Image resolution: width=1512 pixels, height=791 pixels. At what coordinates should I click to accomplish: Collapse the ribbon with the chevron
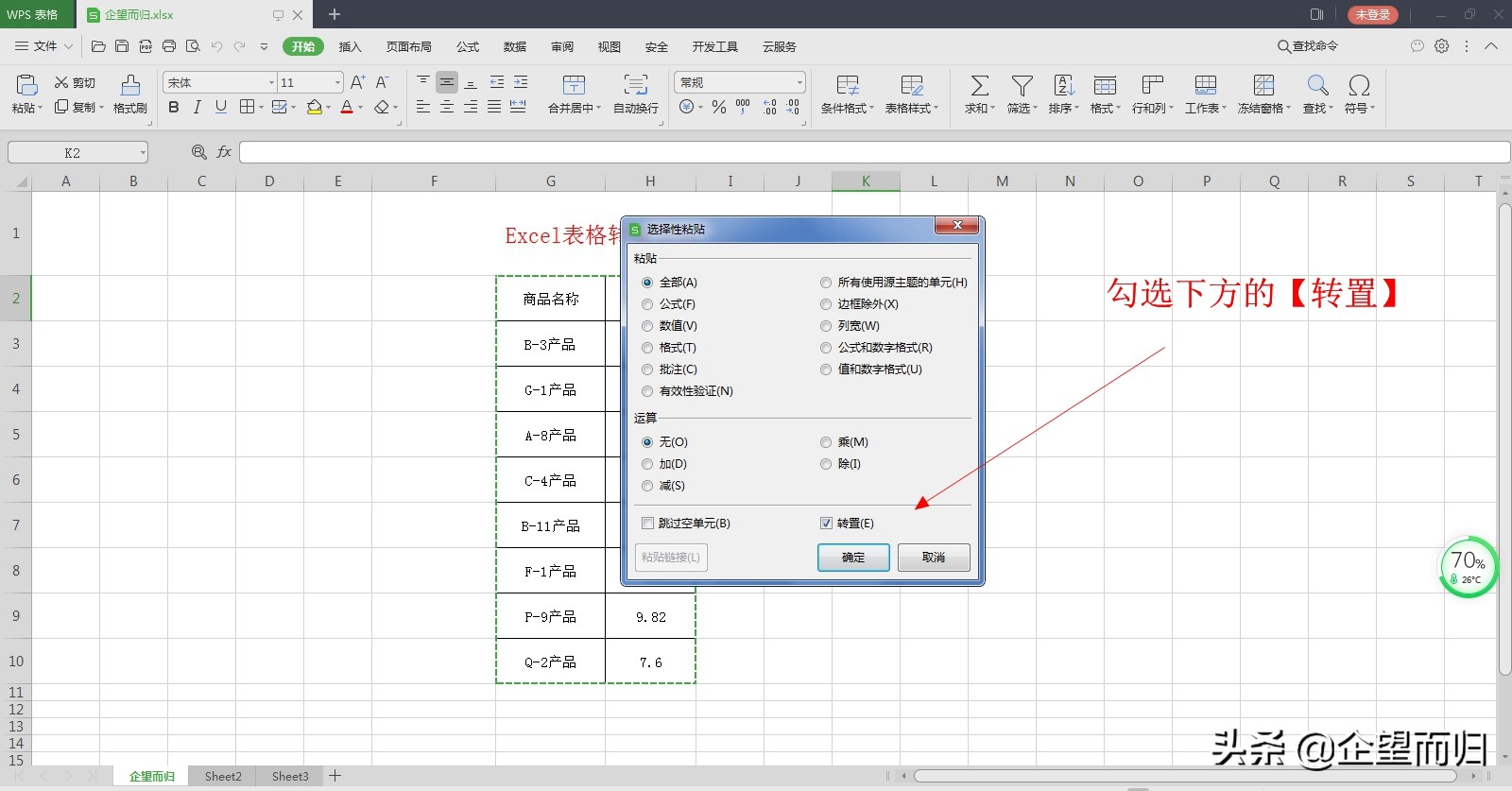click(x=1491, y=45)
